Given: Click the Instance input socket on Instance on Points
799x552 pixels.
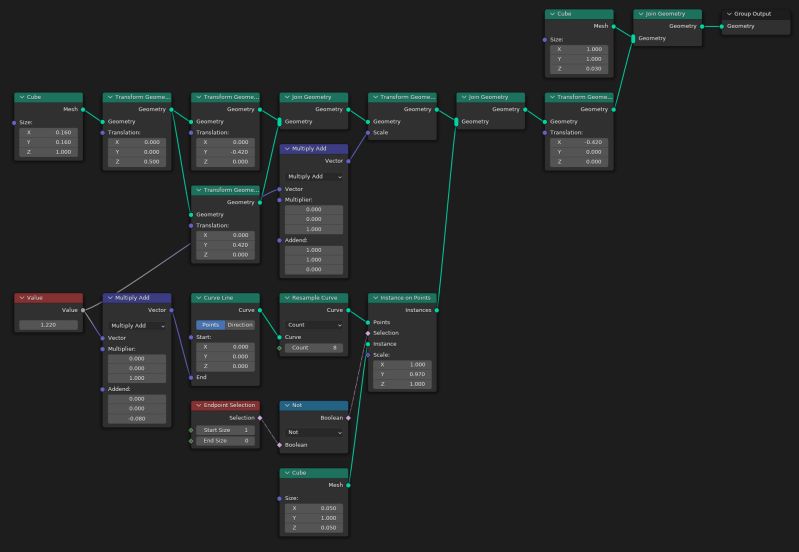Looking at the screenshot, I should pyautogui.click(x=368, y=344).
